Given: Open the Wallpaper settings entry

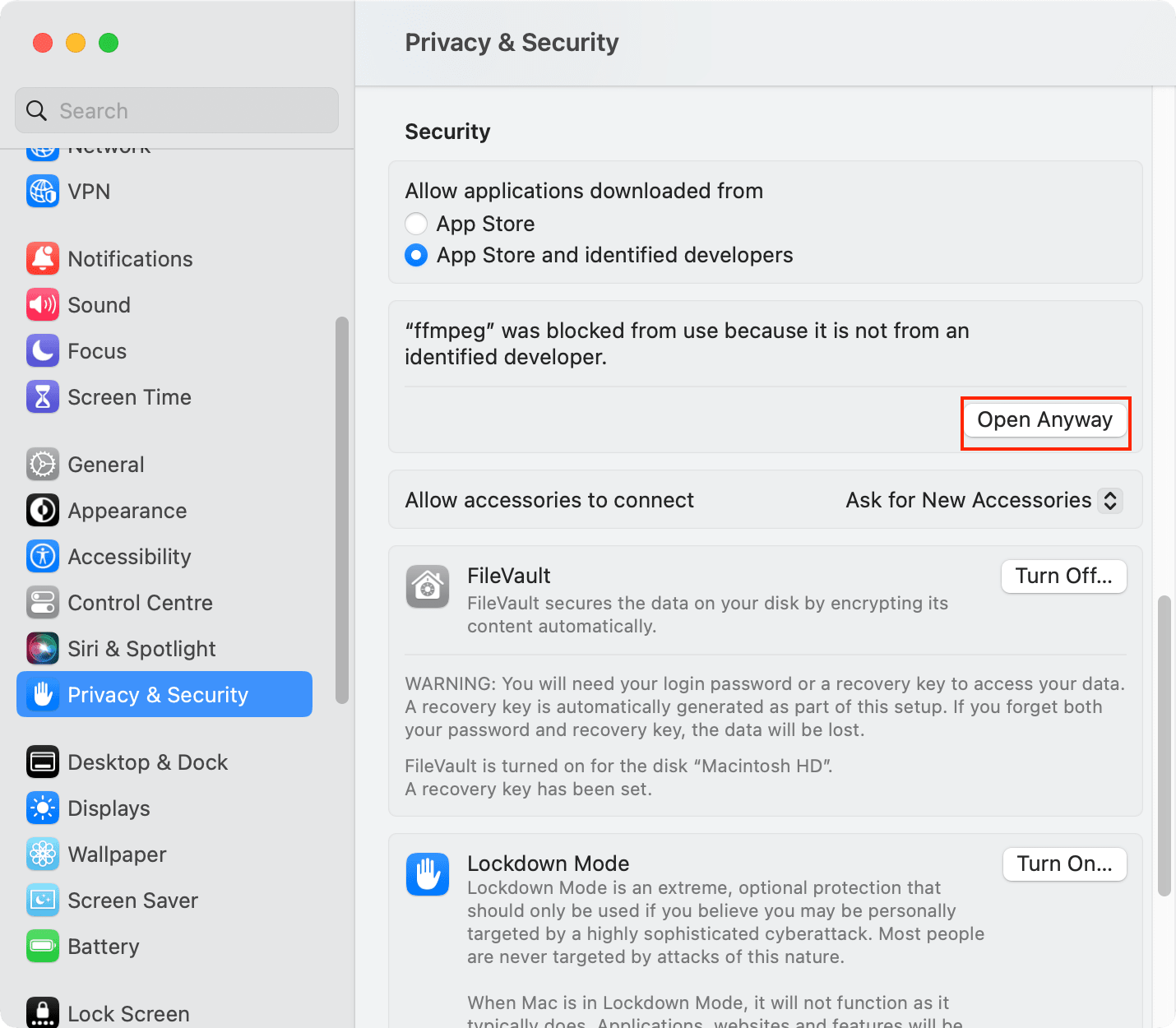Looking at the screenshot, I should coord(117,854).
